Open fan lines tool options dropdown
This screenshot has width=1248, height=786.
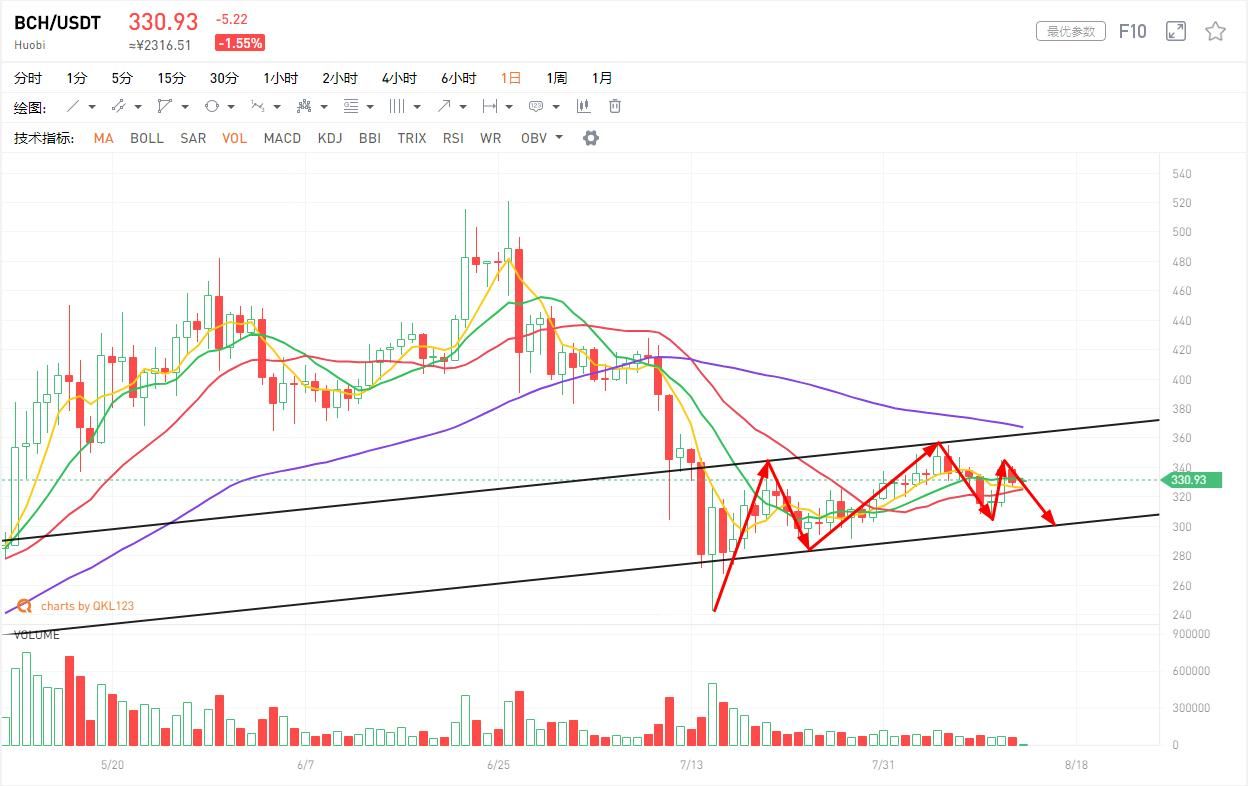pyautogui.click(x=323, y=107)
